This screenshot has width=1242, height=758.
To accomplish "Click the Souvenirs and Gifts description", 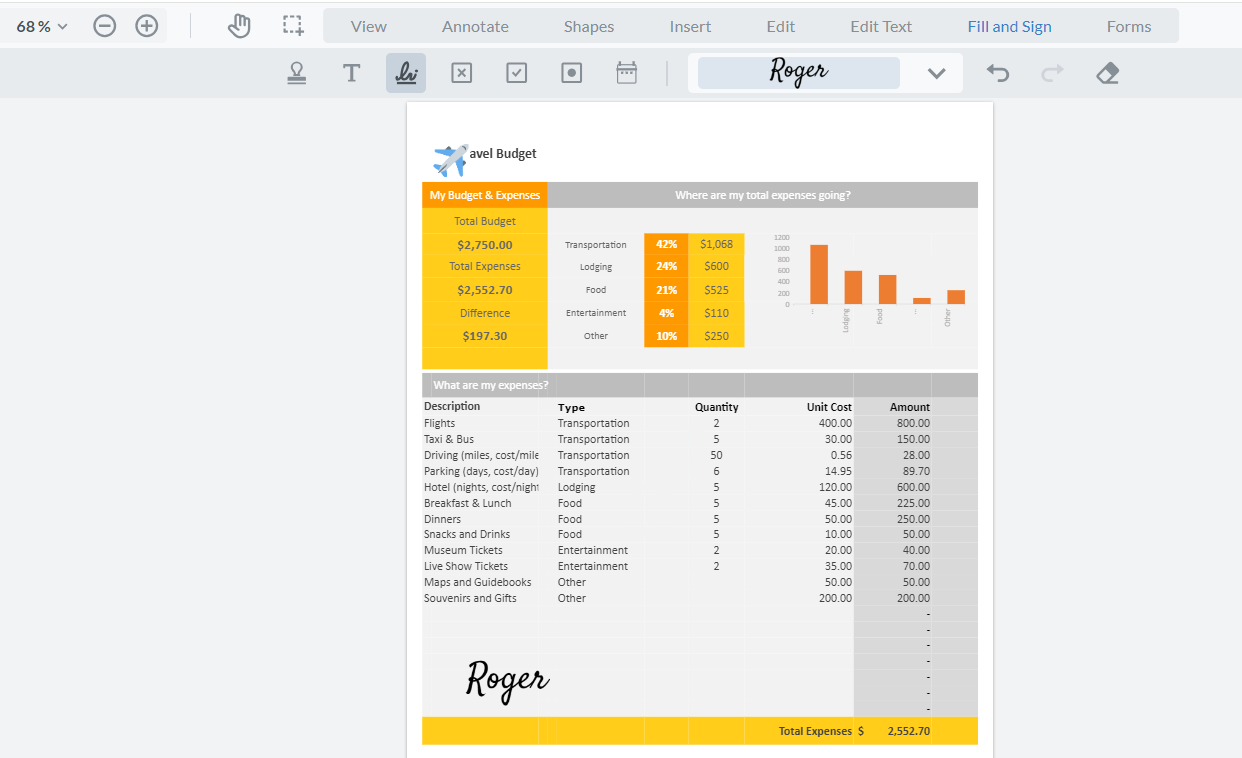I will click(x=470, y=598).
